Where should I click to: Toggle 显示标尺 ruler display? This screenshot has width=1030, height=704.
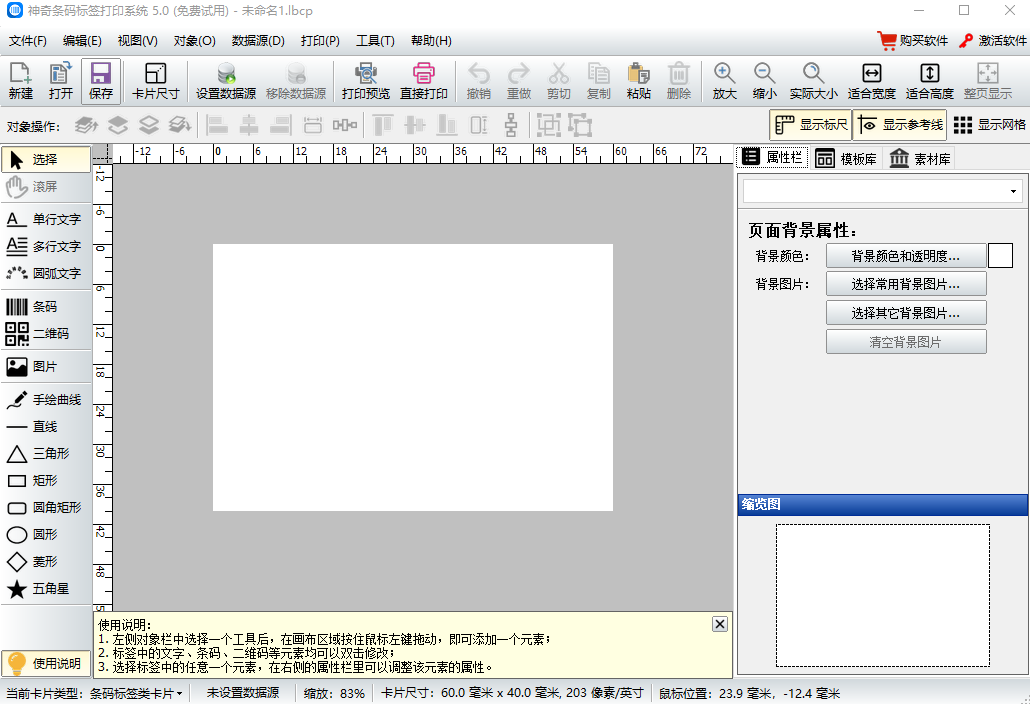tap(810, 125)
